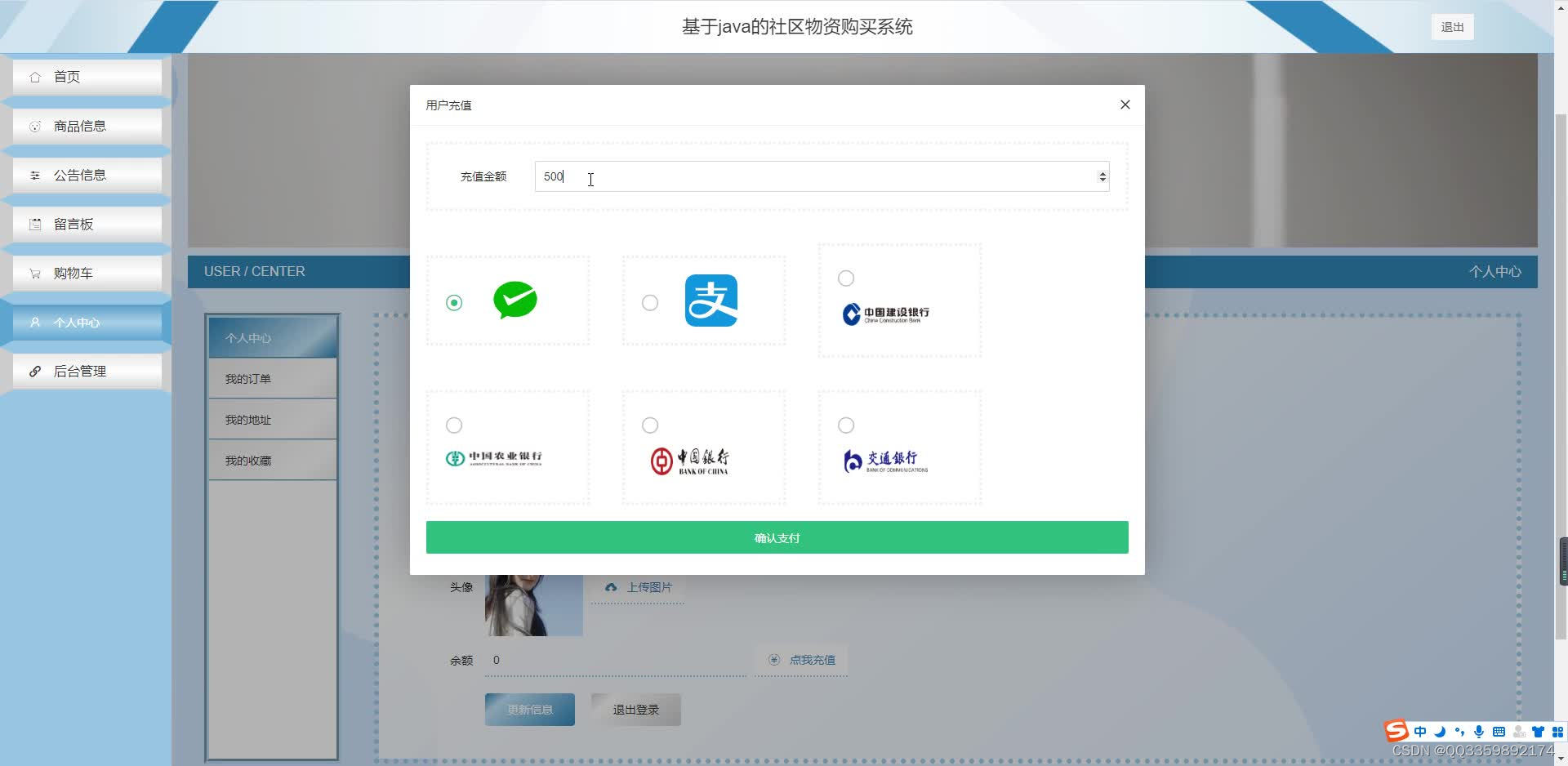Select the Alipay radio button

click(x=650, y=303)
